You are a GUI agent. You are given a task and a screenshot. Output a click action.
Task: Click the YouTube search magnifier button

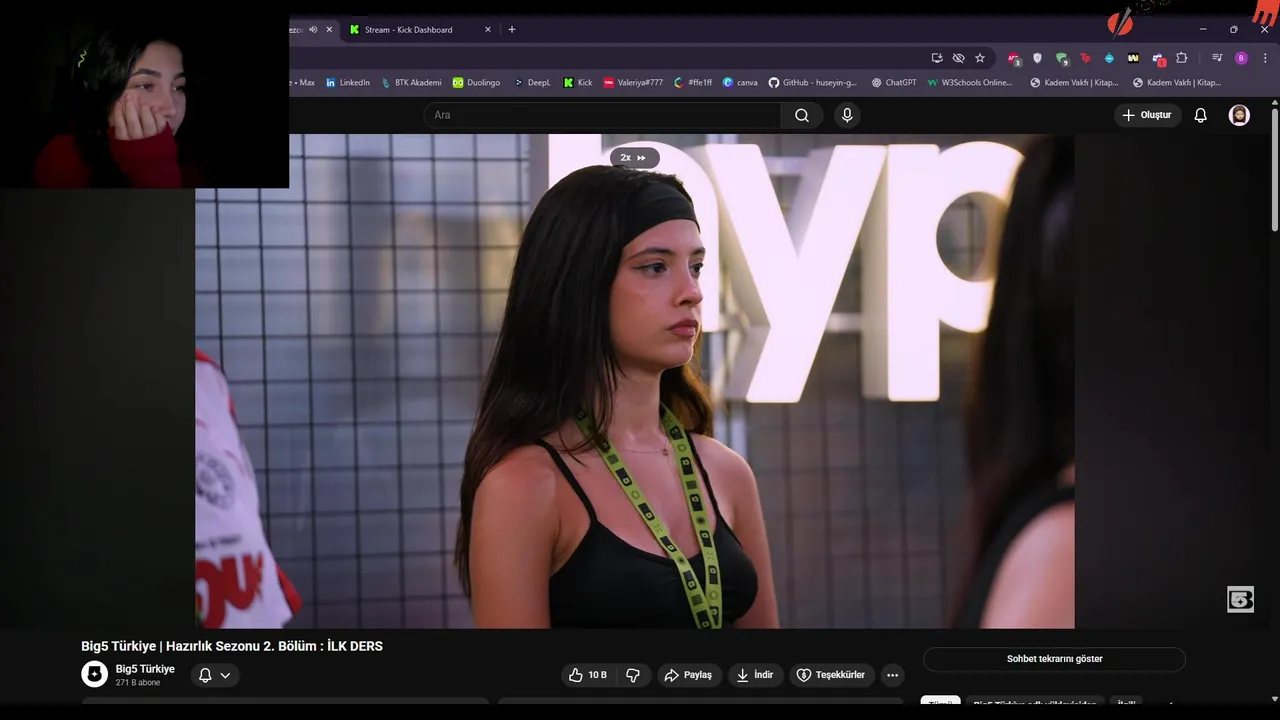click(x=802, y=115)
